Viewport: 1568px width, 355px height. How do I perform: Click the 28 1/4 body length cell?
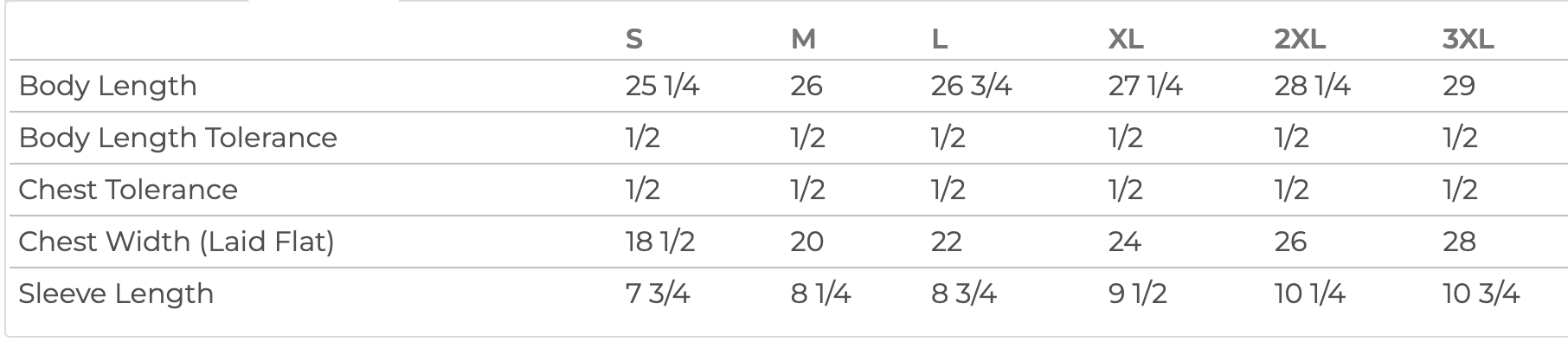[1312, 86]
